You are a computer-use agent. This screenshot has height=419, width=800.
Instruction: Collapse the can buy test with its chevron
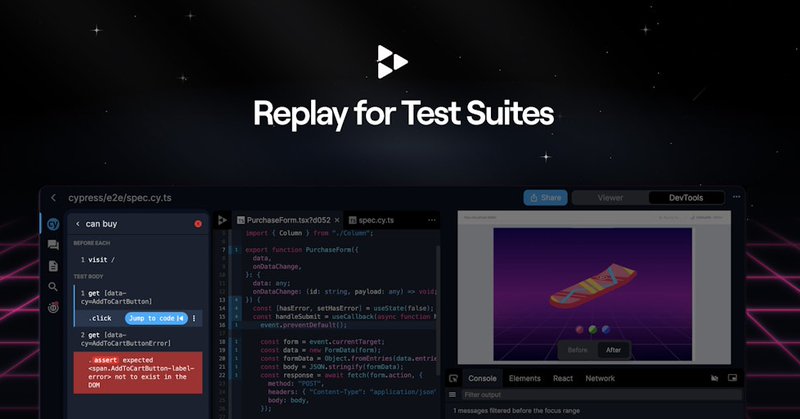(78, 224)
